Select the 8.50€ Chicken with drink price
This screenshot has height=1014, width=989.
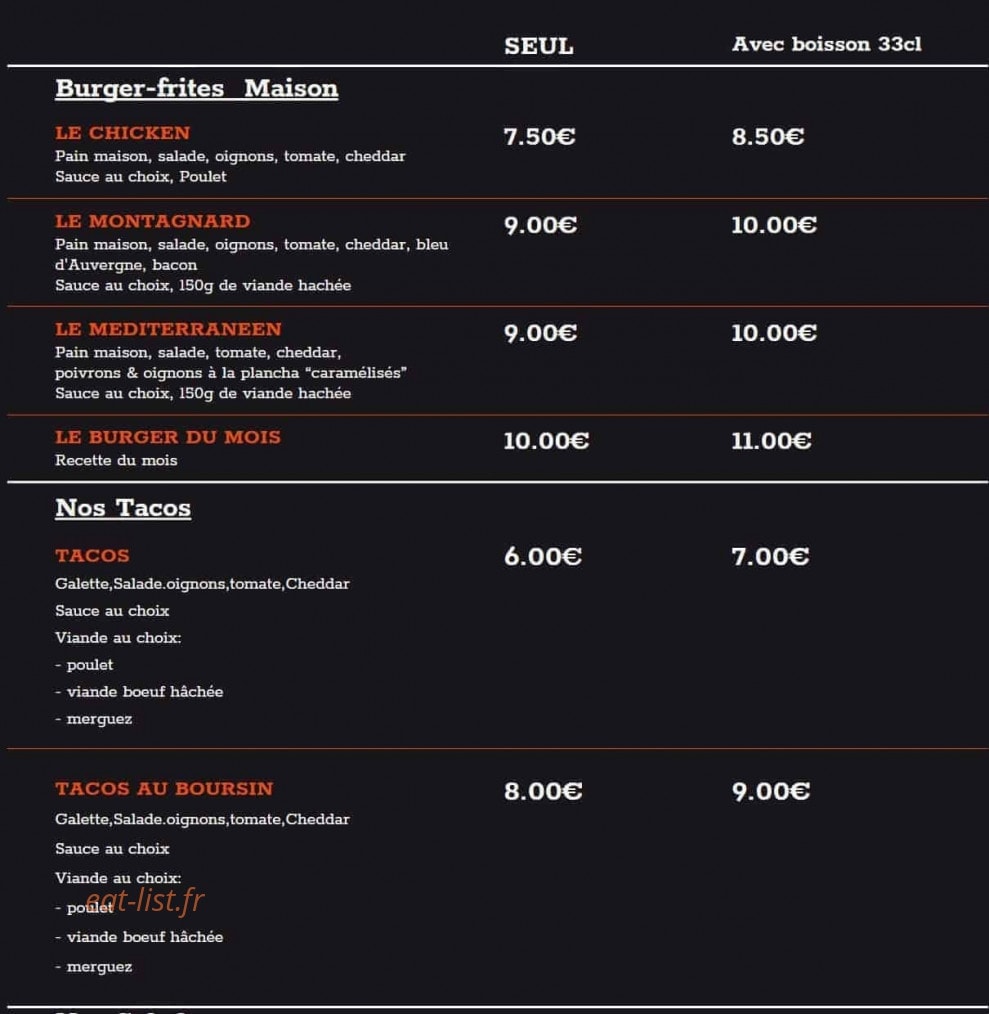pos(768,136)
